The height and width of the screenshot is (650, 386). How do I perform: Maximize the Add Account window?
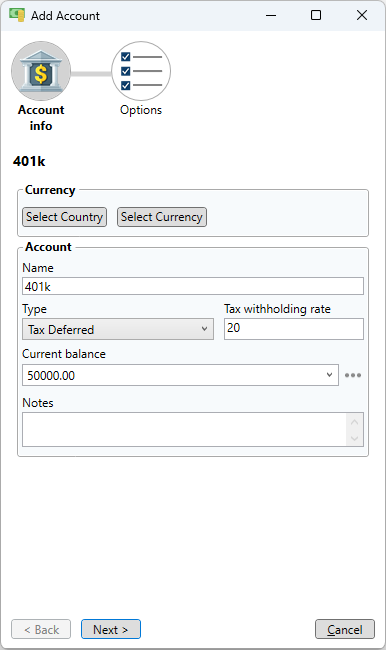(316, 15)
